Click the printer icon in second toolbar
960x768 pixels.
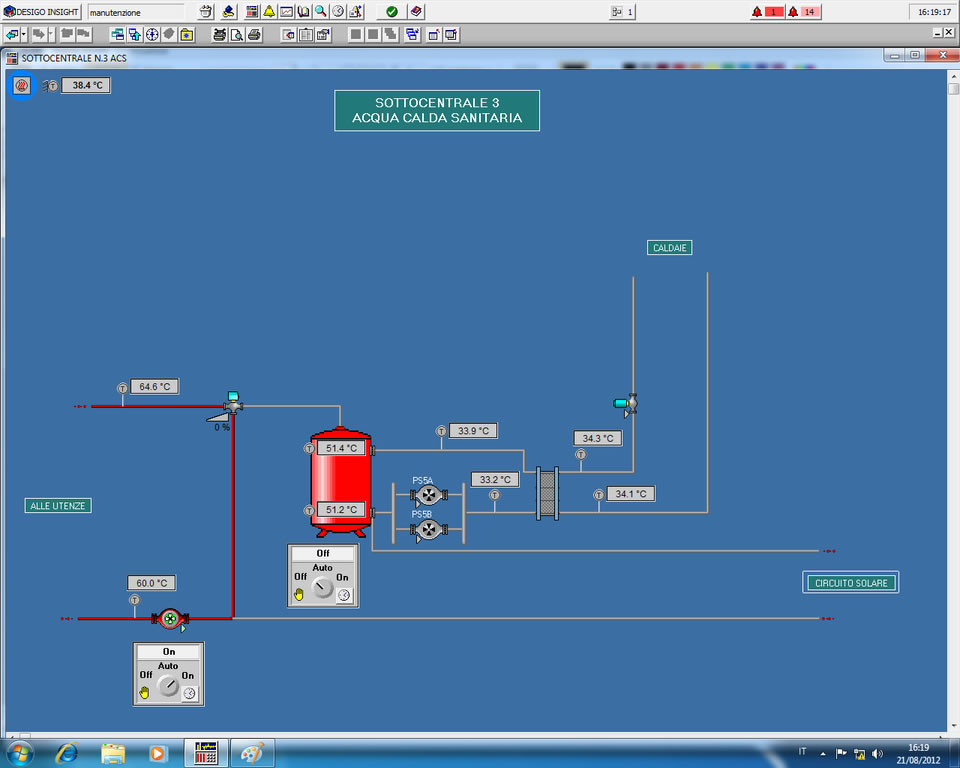(x=254, y=35)
